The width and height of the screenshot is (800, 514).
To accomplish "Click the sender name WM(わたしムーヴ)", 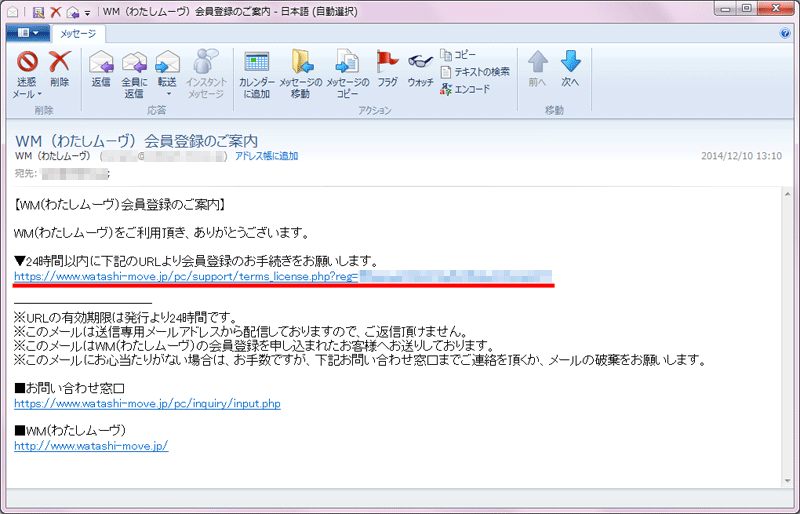I will [x=53, y=156].
